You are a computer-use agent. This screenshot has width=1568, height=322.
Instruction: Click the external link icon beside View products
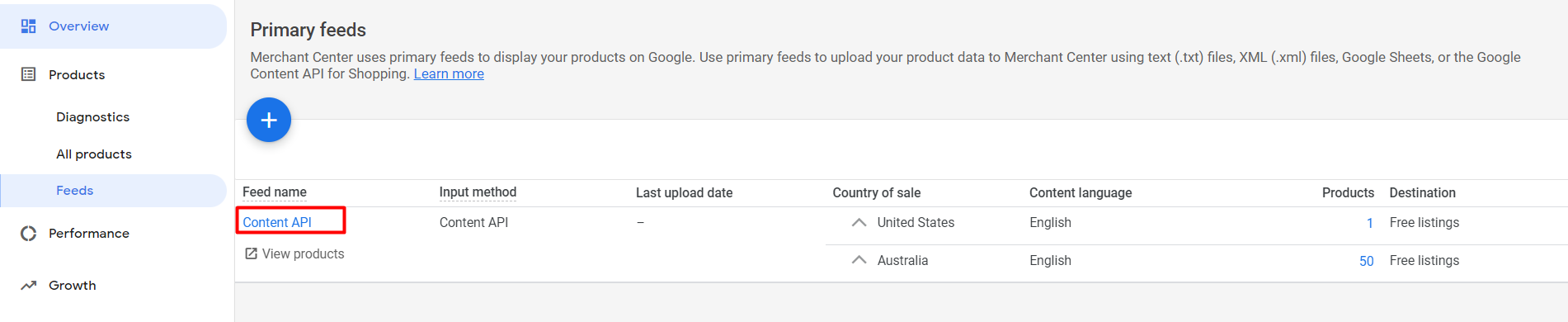click(251, 253)
